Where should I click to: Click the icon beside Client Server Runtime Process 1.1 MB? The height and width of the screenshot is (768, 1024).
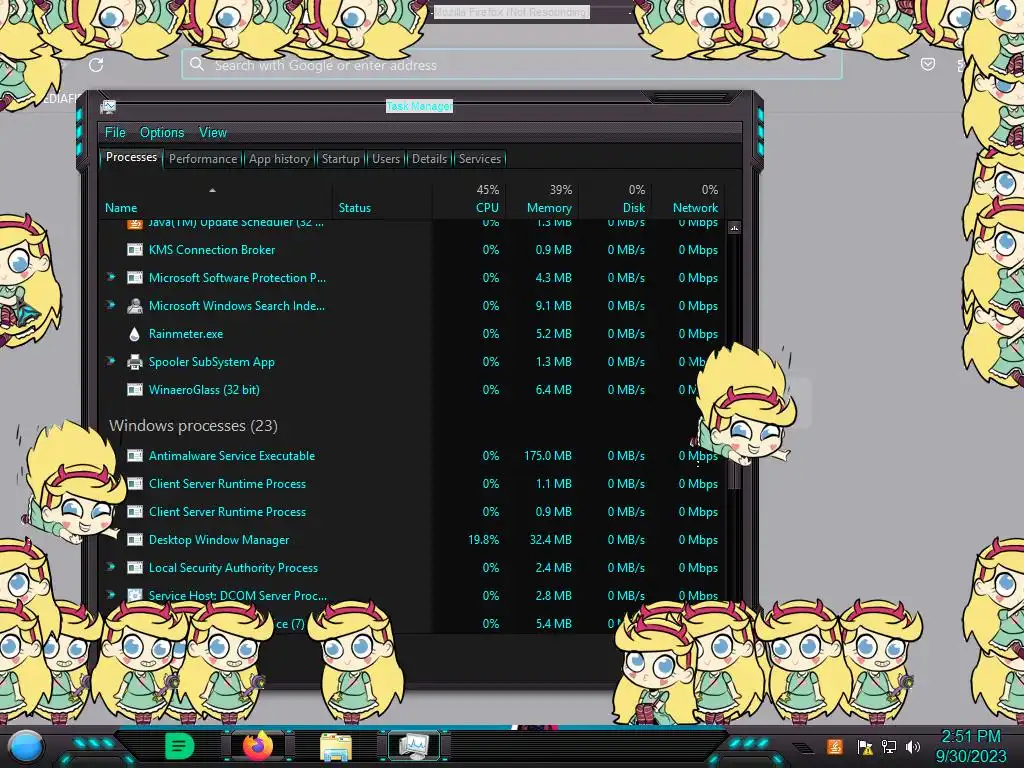click(135, 484)
